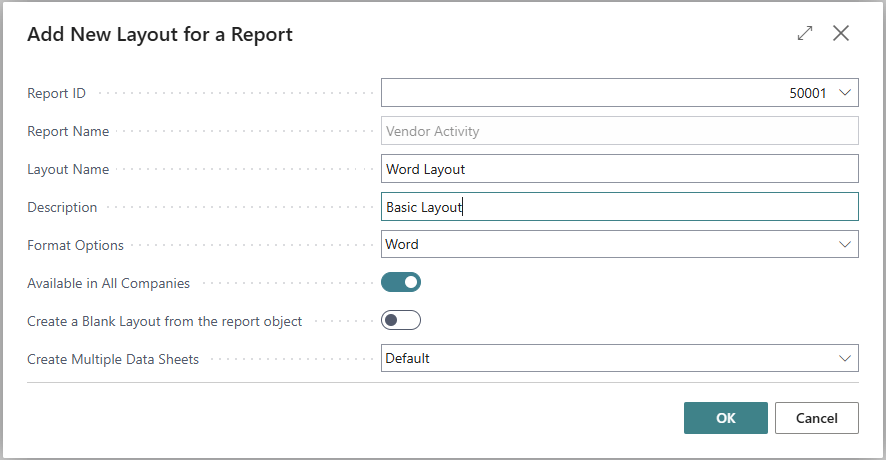Click the Layout Name label
Screen dimensions: 886x460
(x=68, y=169)
